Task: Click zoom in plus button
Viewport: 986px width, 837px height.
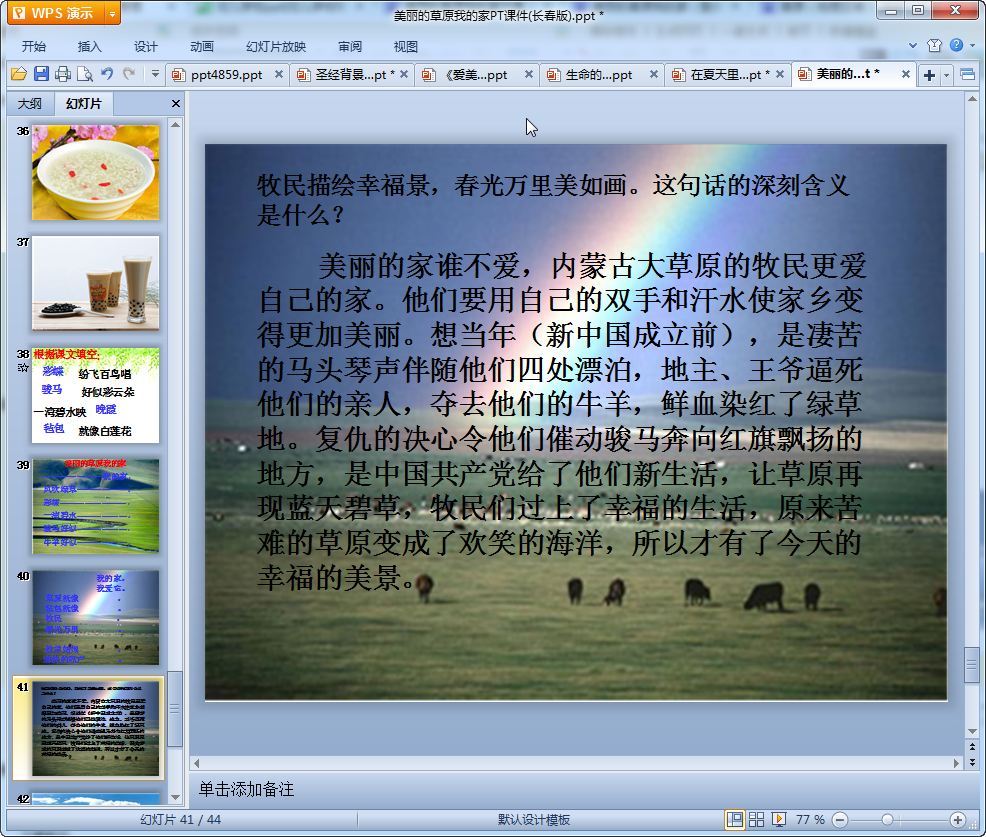Action: click(958, 820)
